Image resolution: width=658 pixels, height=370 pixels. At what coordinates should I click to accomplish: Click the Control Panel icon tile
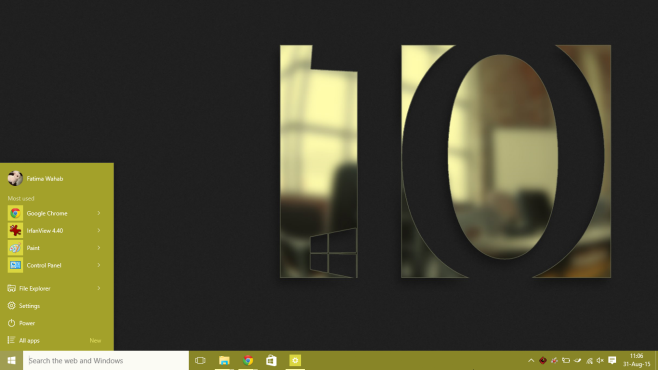click(x=15, y=265)
